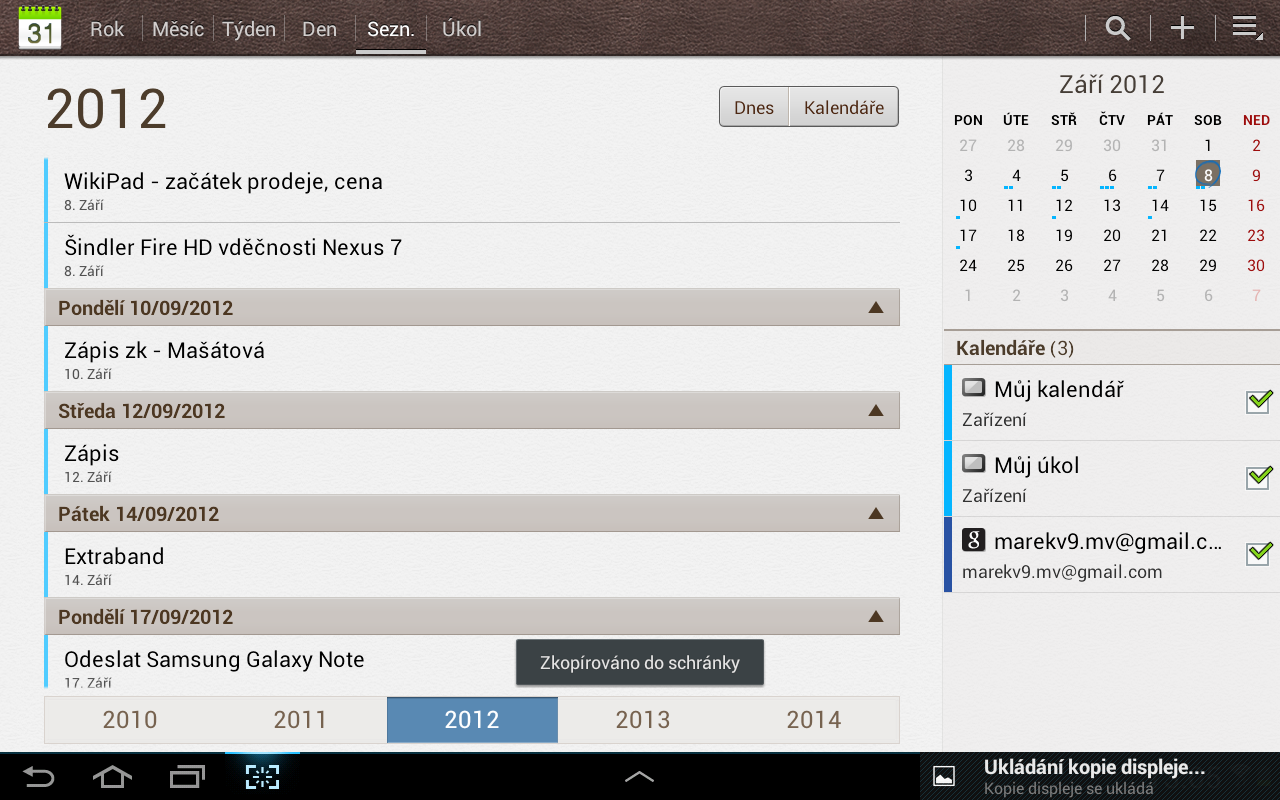1280x800 pixels.
Task: Switch to the Úkol tab
Action: tap(462, 29)
